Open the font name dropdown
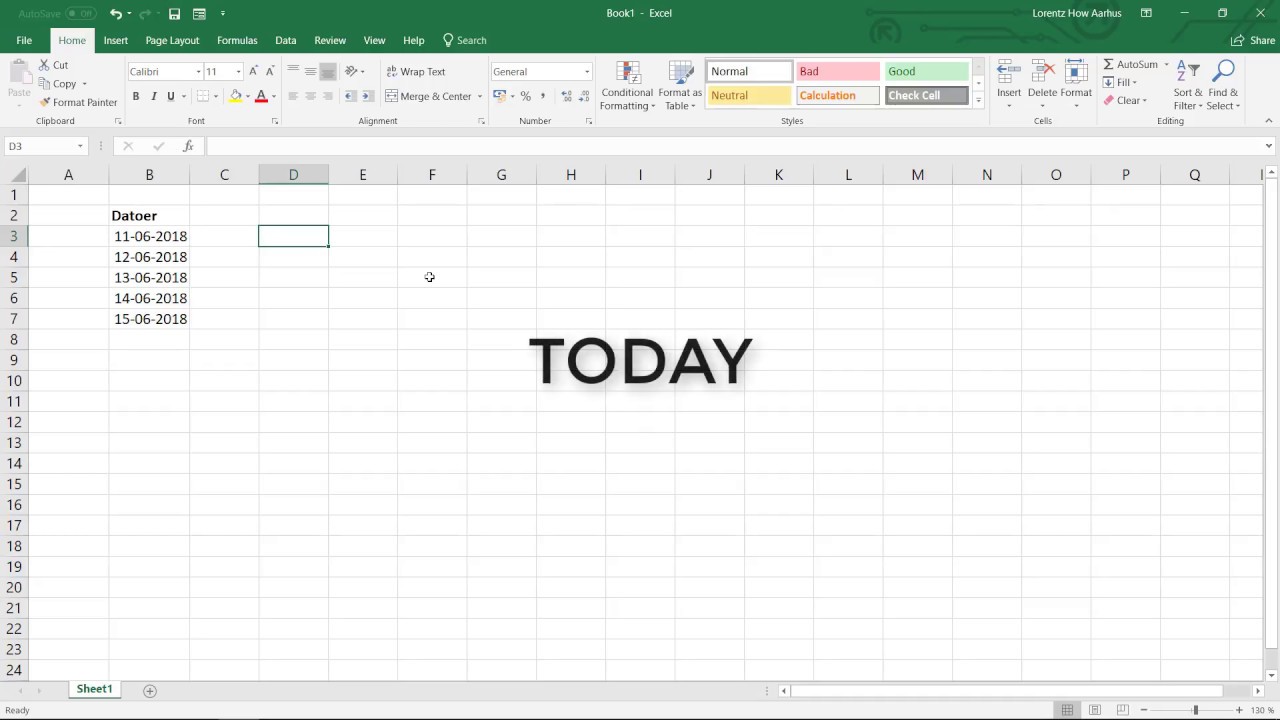 [198, 72]
